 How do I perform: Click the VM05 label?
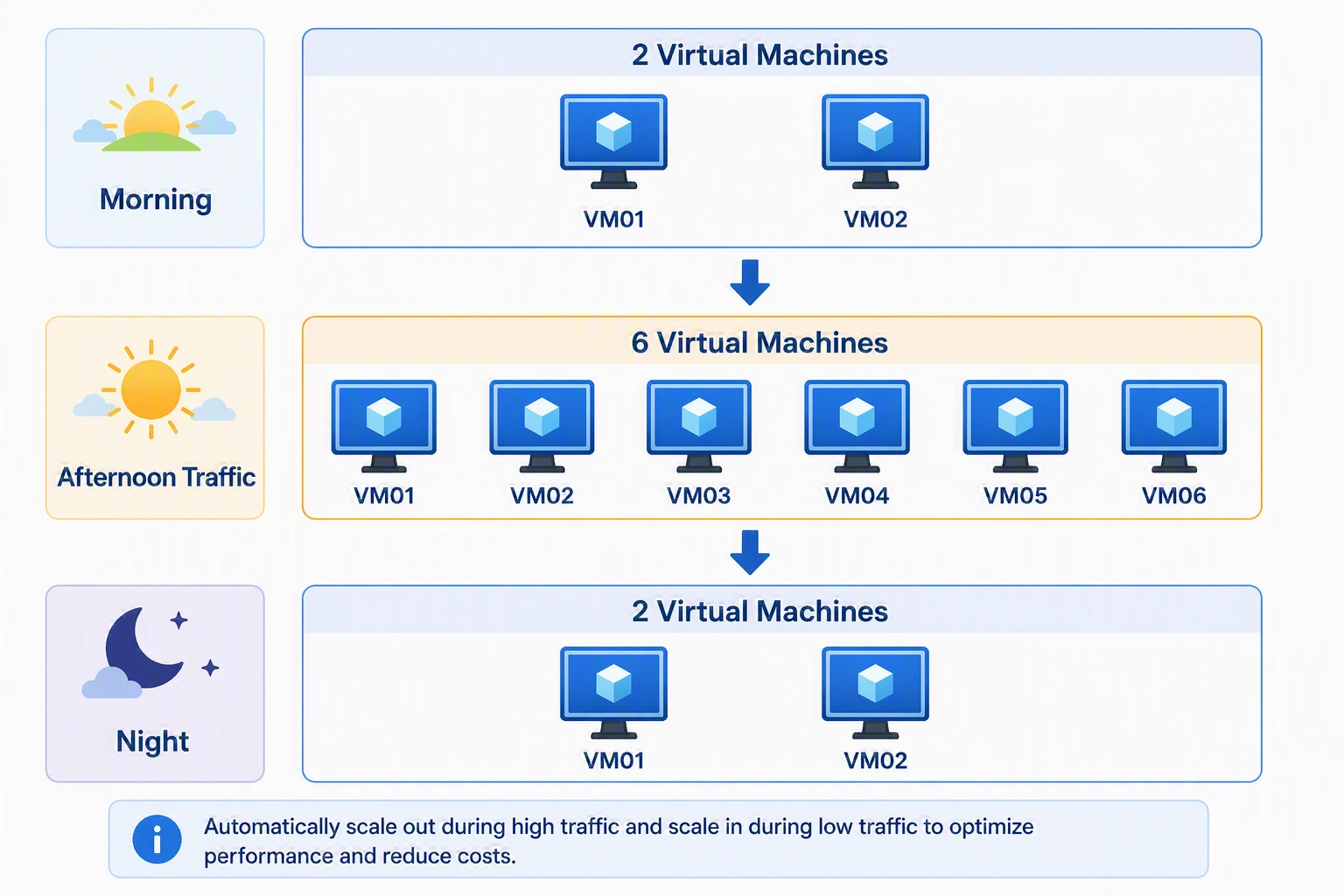click(x=1016, y=496)
